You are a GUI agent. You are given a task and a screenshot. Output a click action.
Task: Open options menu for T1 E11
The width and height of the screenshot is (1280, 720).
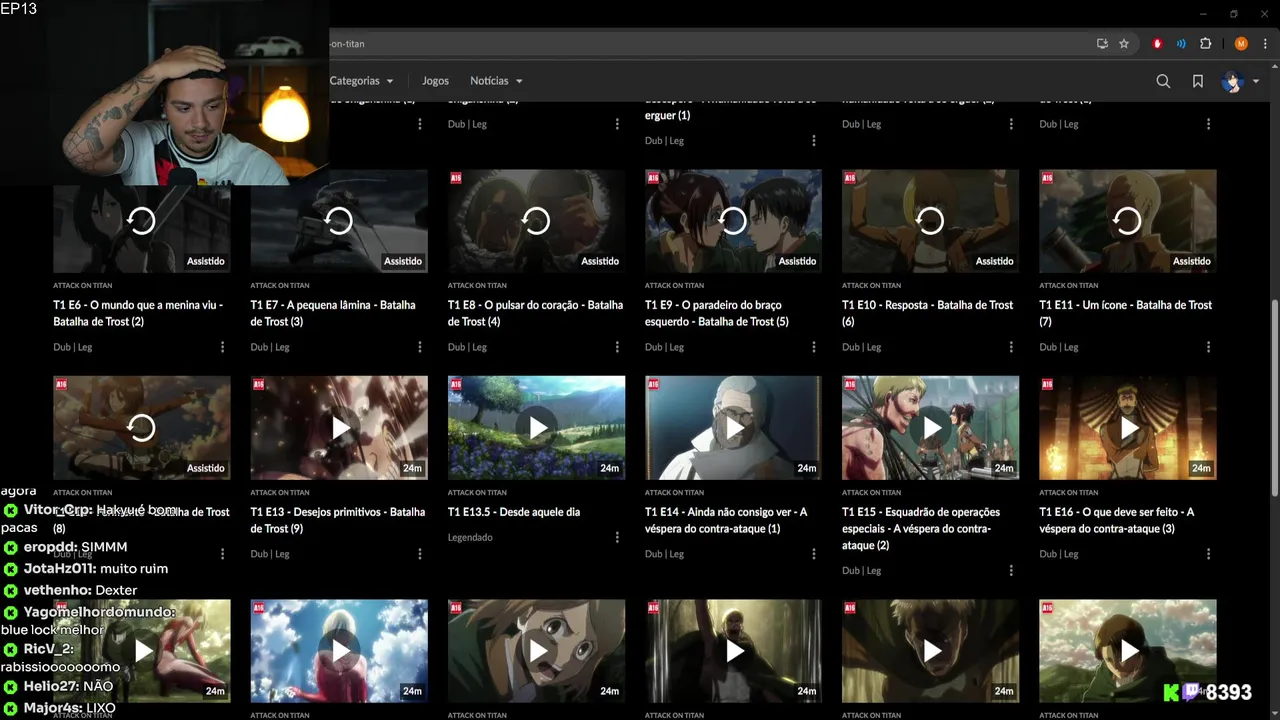pos(1208,347)
